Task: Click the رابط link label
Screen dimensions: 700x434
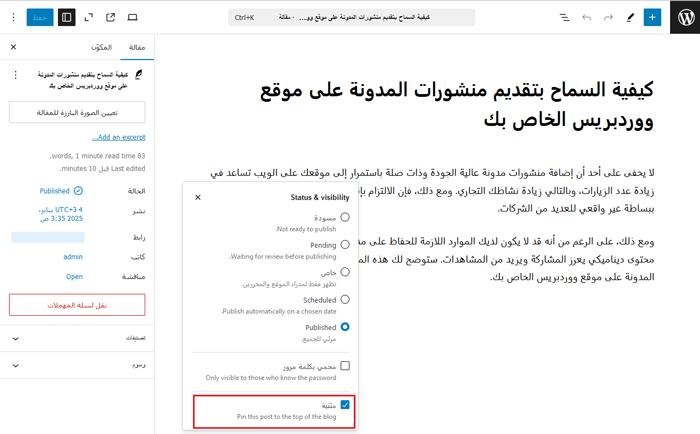Action: (x=139, y=237)
